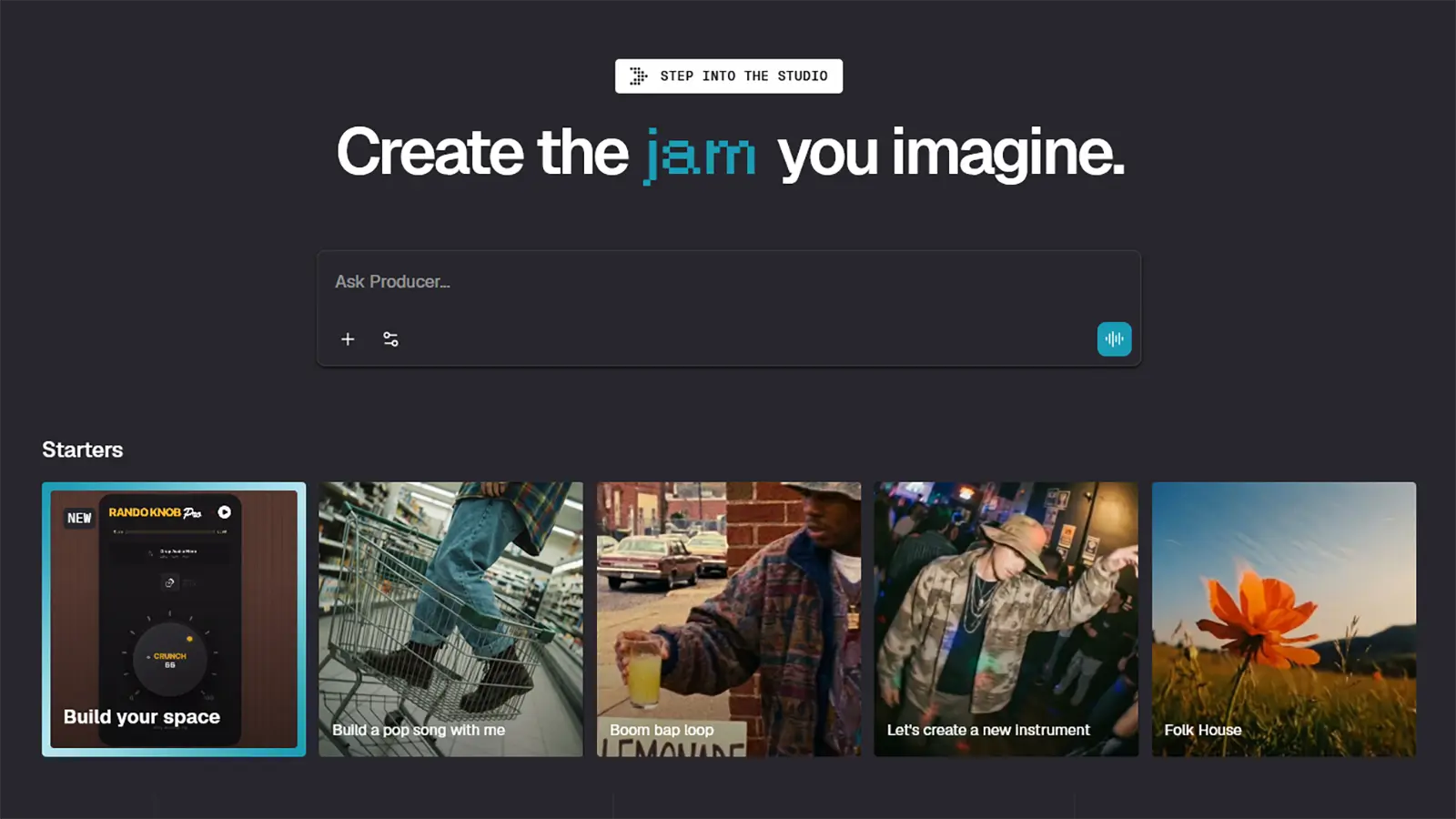This screenshot has height=819, width=1456.
Task: Click the dice randomize icon in Rando Knob
Action: click(169, 582)
